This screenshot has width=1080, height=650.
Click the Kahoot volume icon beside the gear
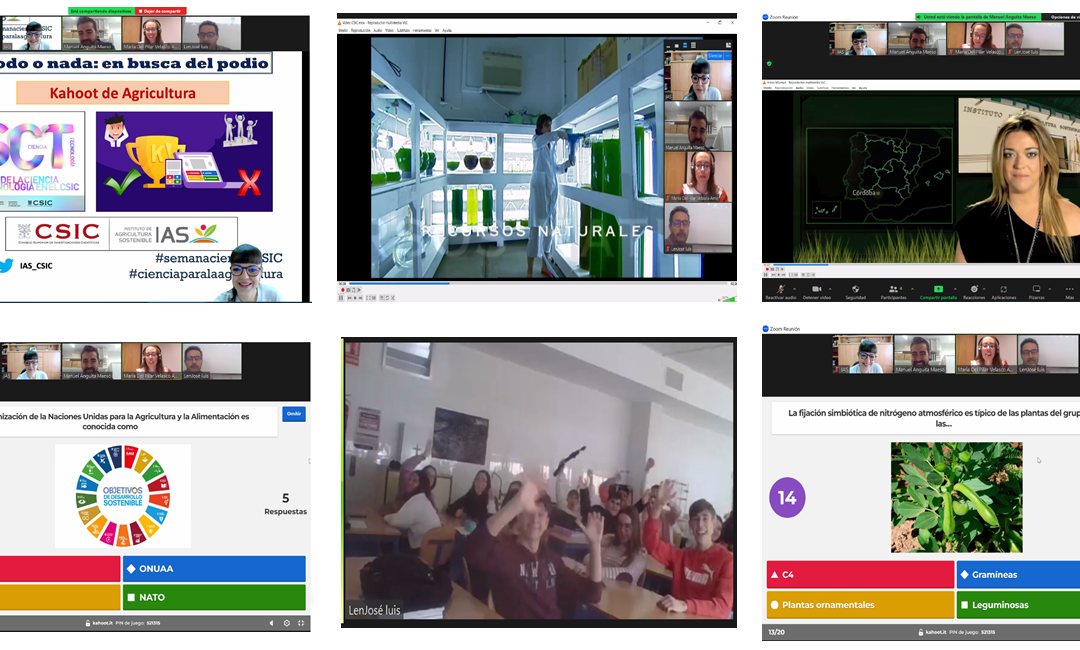[x=271, y=623]
